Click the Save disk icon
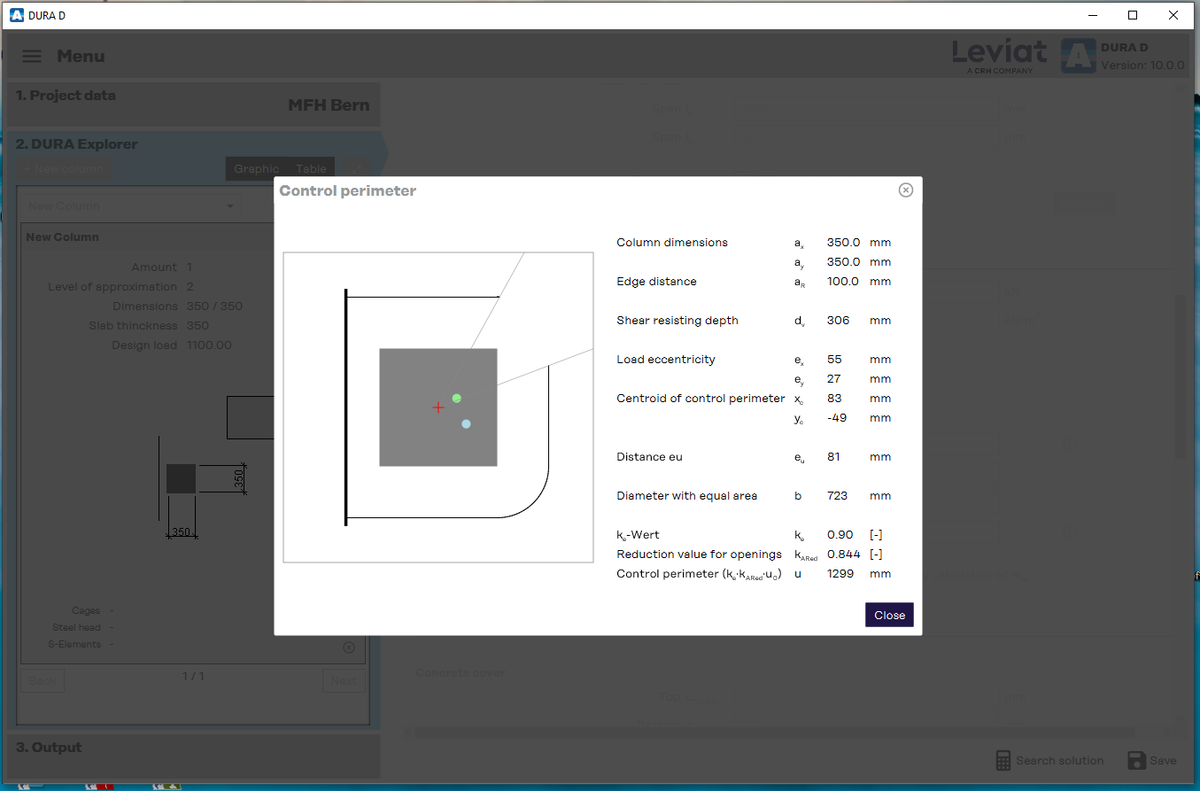The width and height of the screenshot is (1200, 791). pyautogui.click(x=1136, y=761)
